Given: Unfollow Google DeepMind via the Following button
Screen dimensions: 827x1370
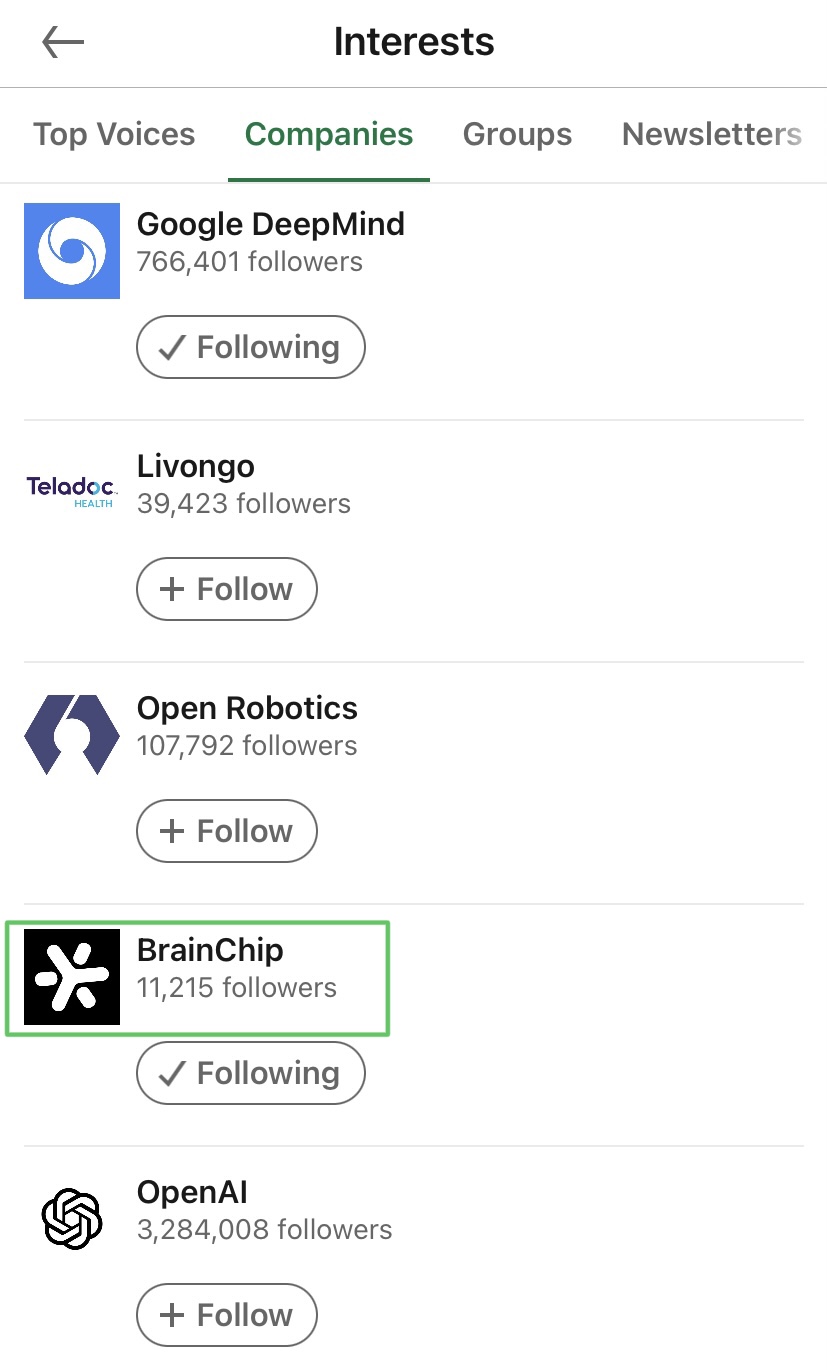Looking at the screenshot, I should 251,347.
